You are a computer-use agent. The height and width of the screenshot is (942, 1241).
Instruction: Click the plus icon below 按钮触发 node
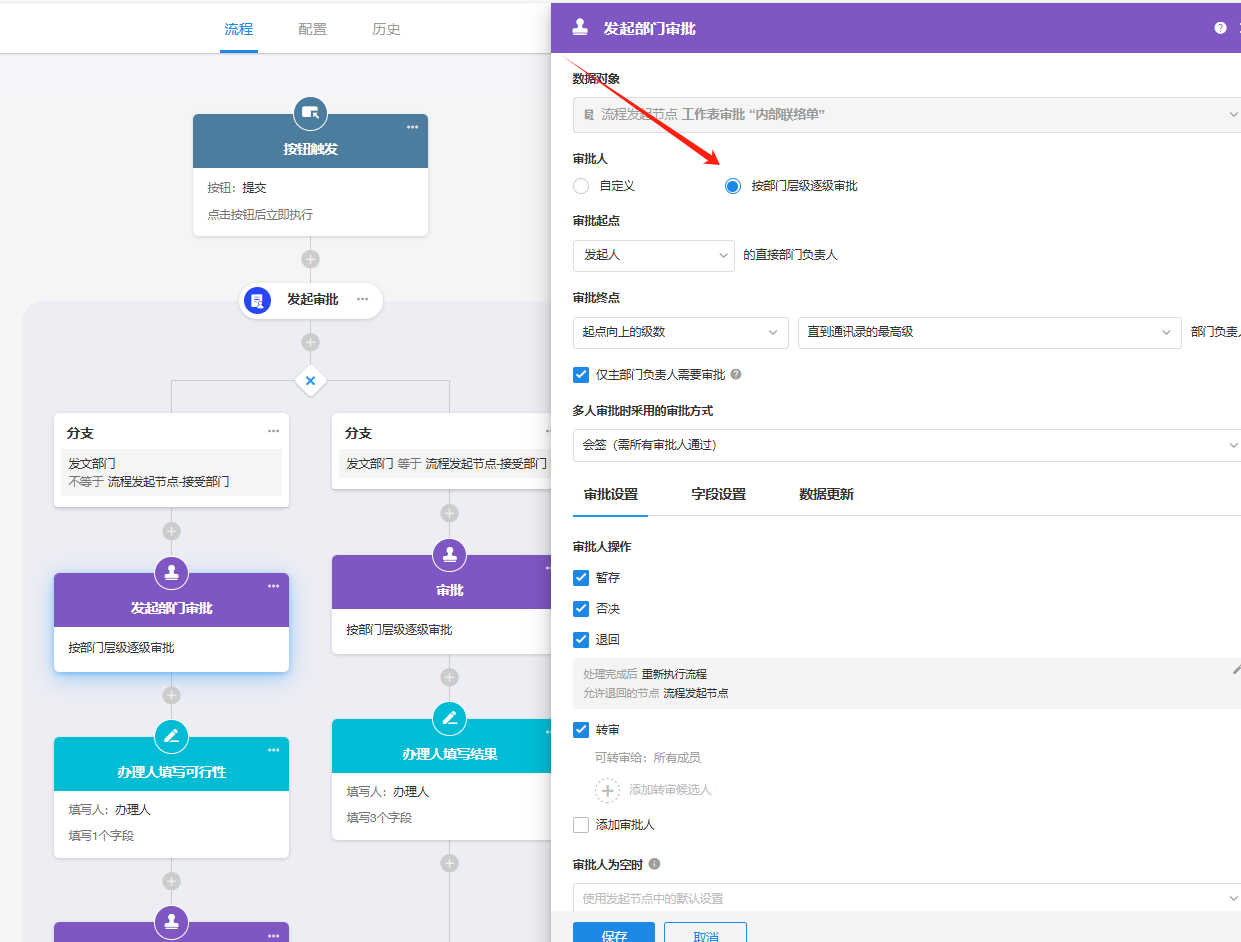[310, 259]
